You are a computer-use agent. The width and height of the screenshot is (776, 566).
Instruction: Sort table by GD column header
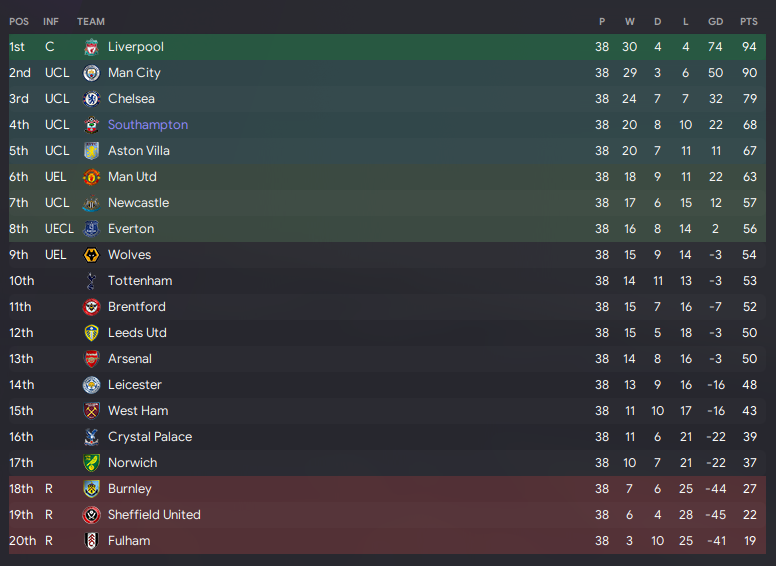coord(715,22)
